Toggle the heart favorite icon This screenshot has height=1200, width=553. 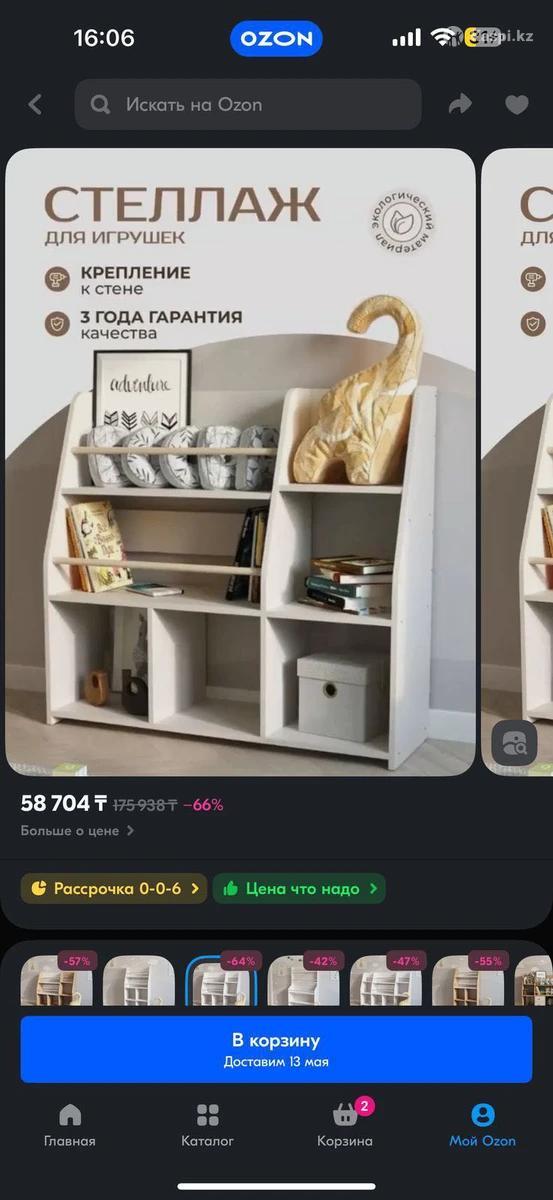coord(516,104)
